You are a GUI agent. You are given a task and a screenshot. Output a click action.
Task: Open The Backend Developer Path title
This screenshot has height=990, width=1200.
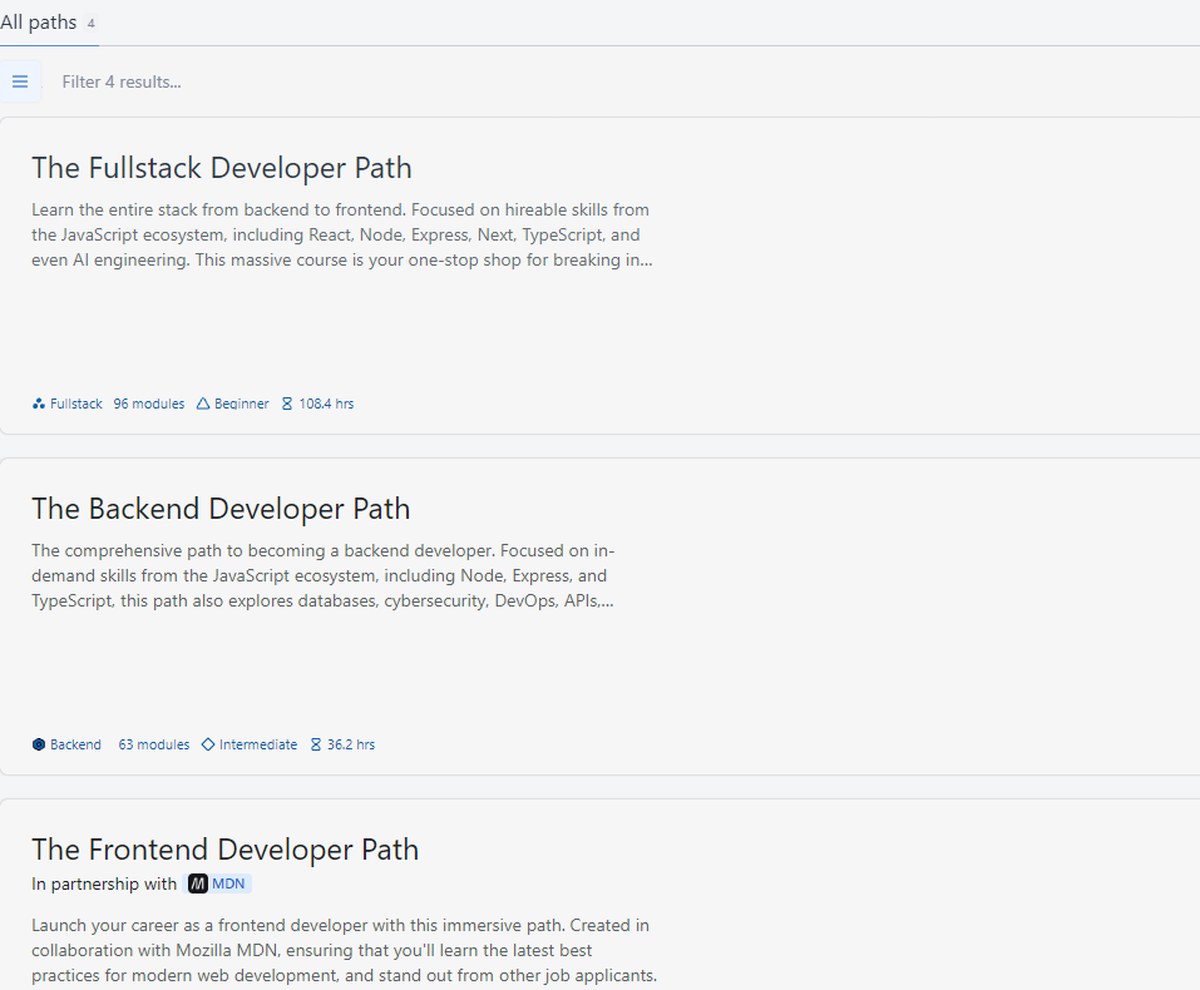point(221,508)
